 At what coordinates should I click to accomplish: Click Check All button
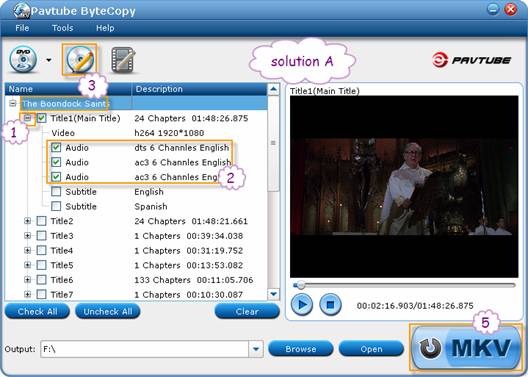(37, 311)
